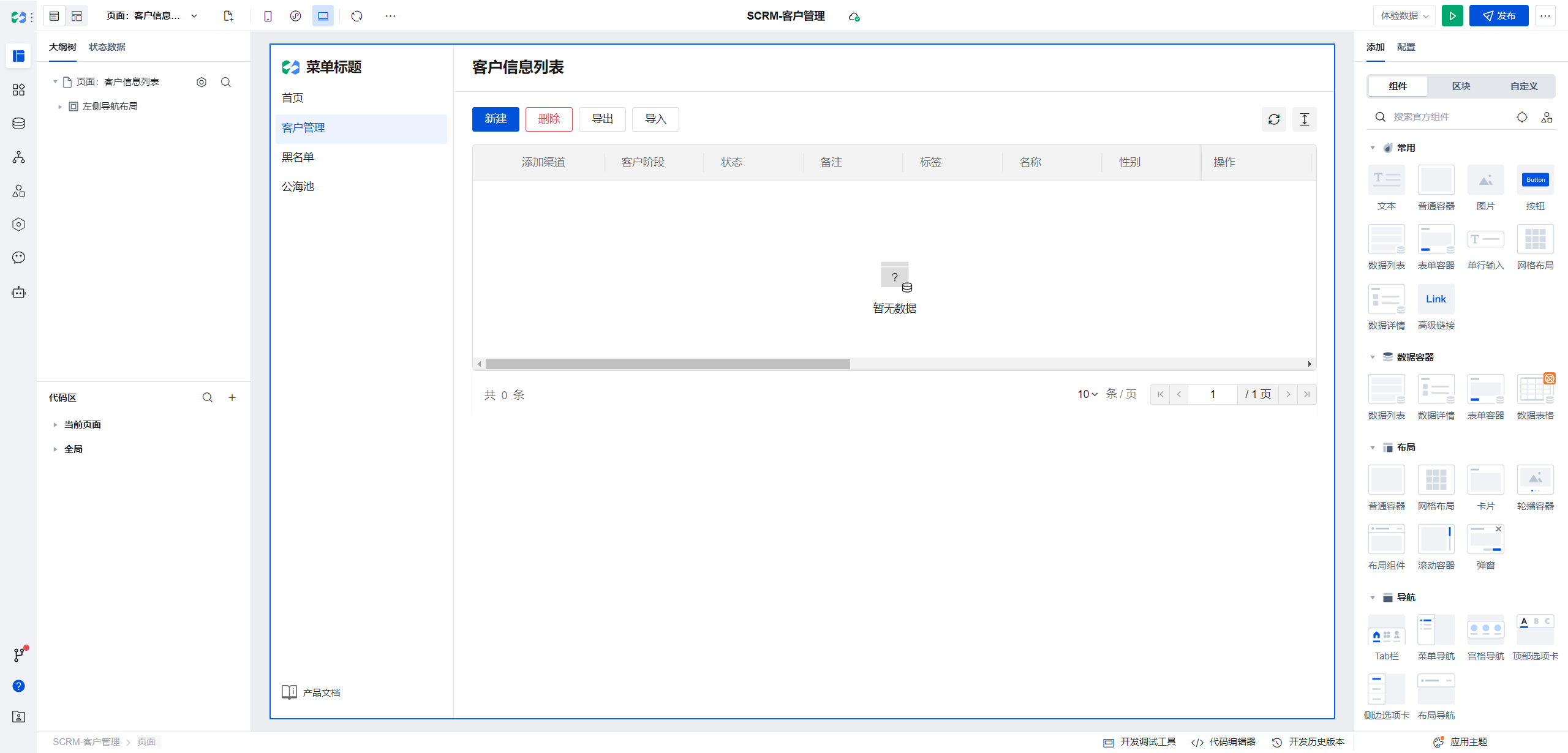Click the 新建 button in the table toolbar
Viewport: 1568px width, 753px height.
pyautogui.click(x=495, y=119)
